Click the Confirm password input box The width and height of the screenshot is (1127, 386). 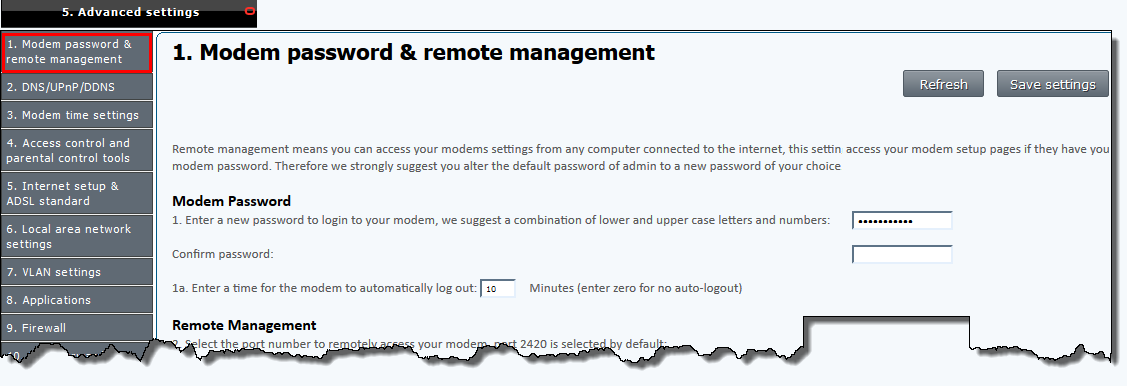902,254
